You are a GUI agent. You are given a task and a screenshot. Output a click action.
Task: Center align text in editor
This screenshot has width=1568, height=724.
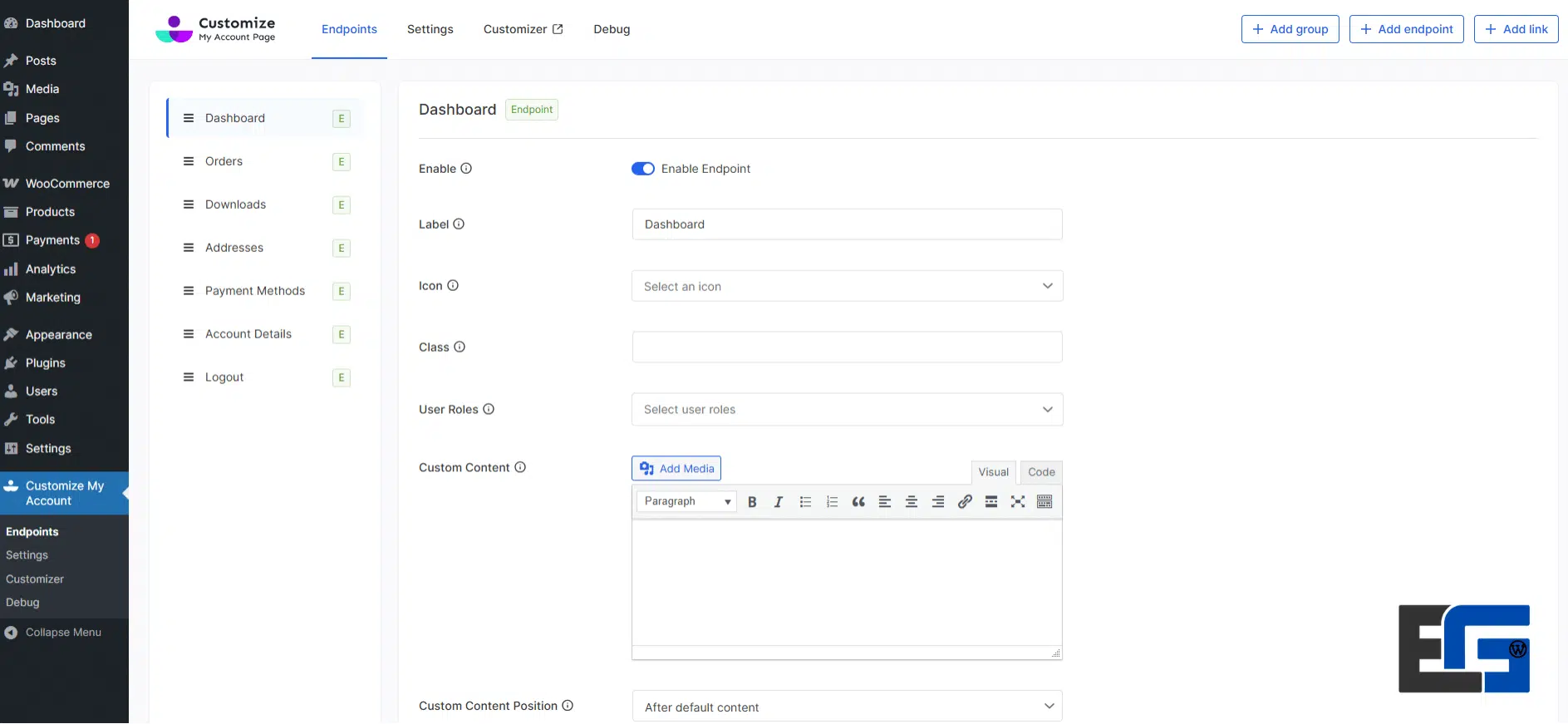[912, 502]
